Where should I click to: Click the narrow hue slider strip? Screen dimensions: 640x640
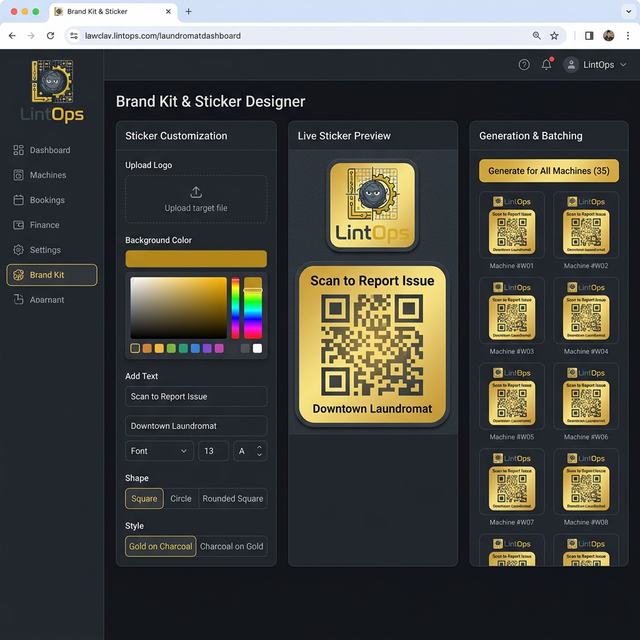point(235,308)
